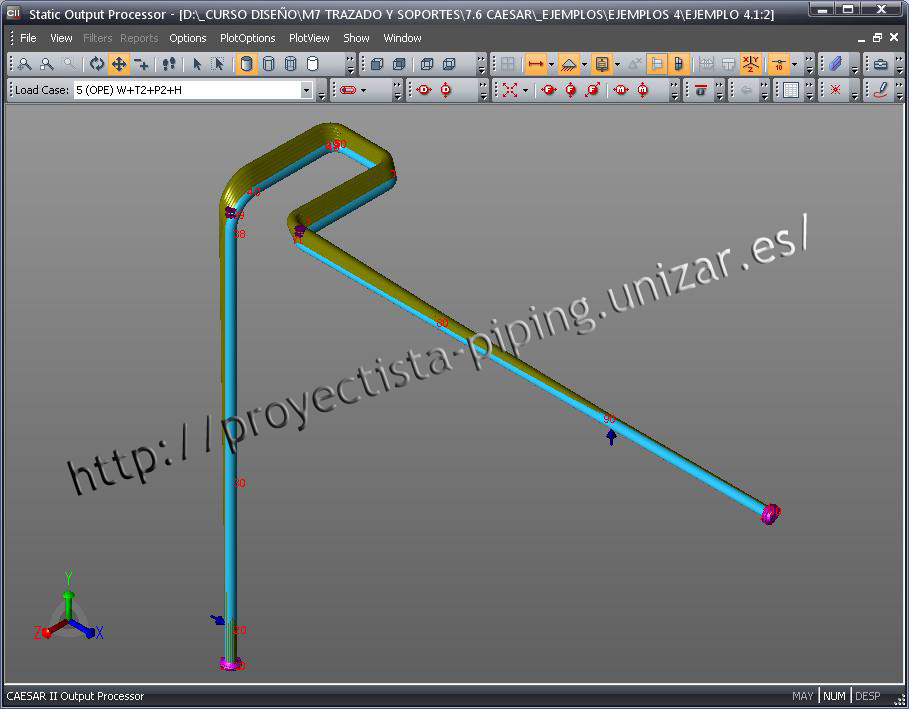The image size is (909, 709).
Task: Click the red deflected-shape arrows icon
Action: (510, 90)
